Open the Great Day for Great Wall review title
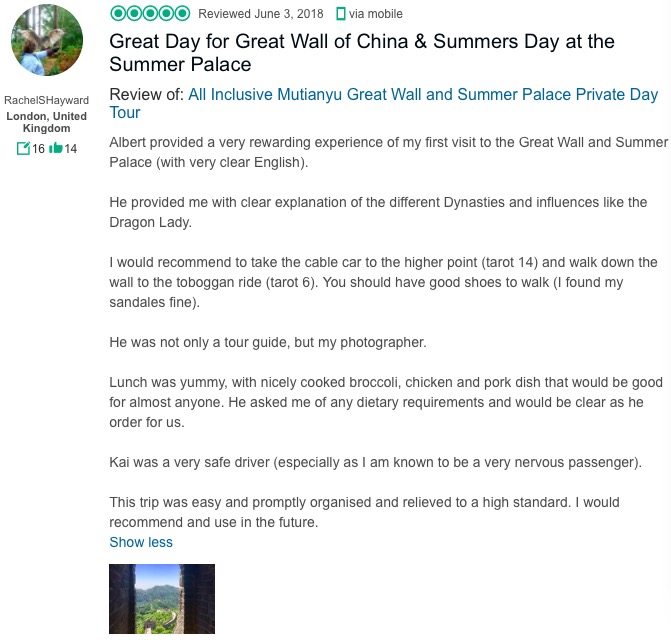 tap(361, 53)
